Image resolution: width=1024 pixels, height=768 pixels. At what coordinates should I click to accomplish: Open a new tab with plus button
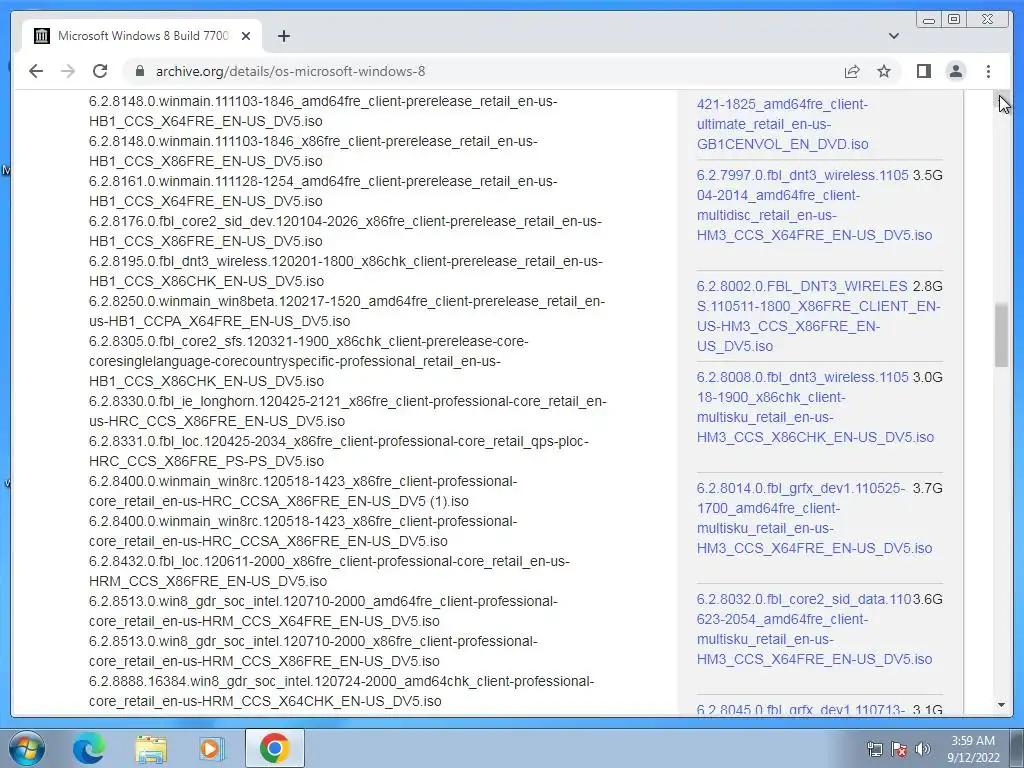pos(283,36)
